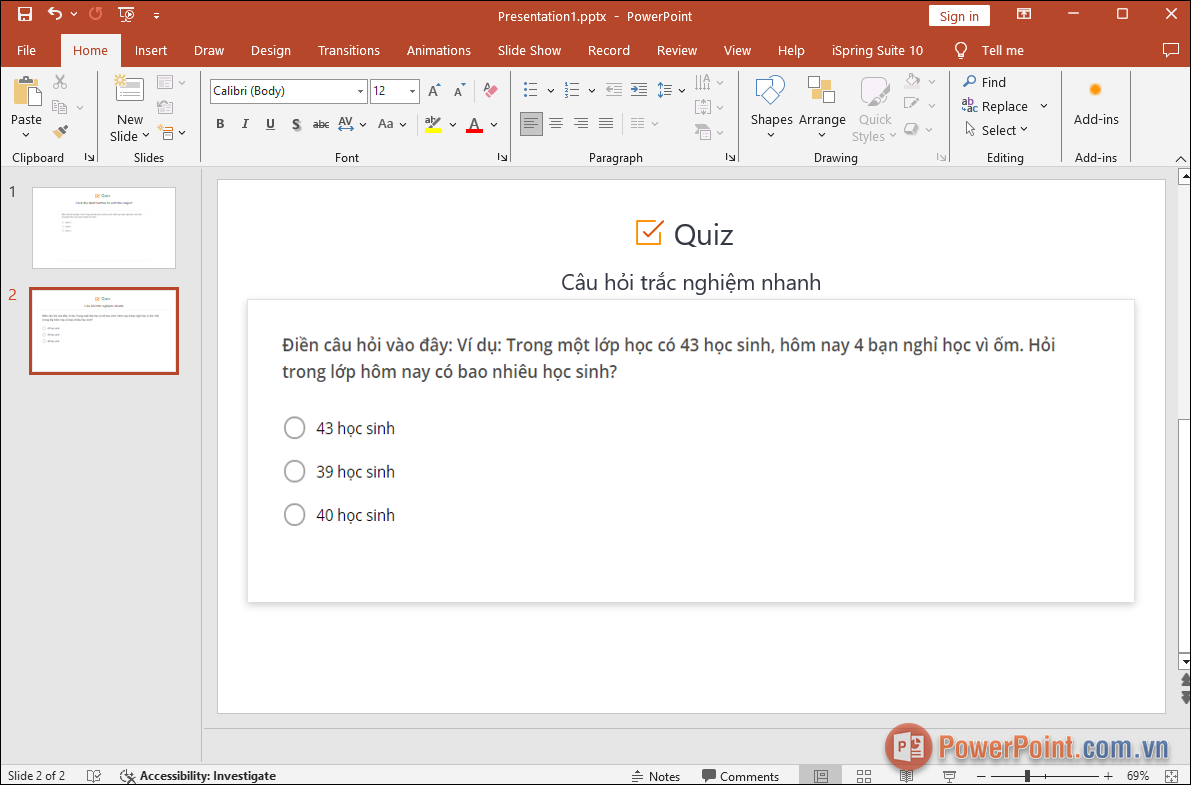The image size is (1191, 785).
Task: Toggle Bold formatting
Action: click(220, 124)
